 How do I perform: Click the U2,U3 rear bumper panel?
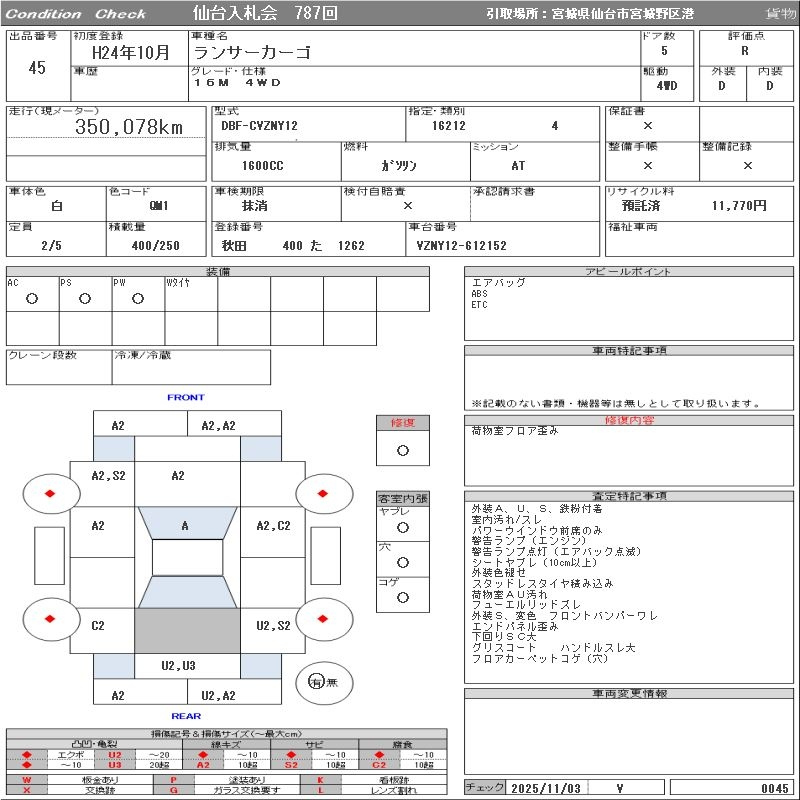178,666
